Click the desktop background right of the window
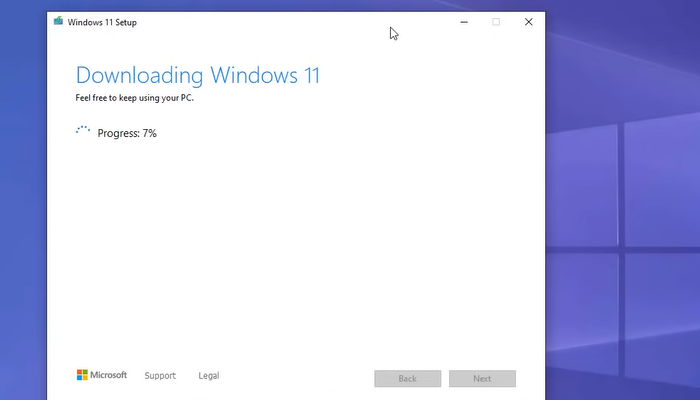The image size is (700, 401). point(620,60)
